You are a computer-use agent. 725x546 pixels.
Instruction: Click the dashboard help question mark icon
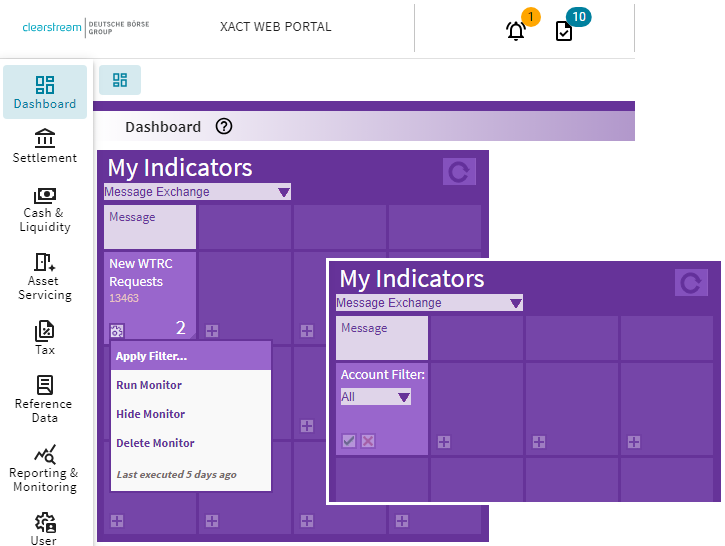tap(224, 127)
